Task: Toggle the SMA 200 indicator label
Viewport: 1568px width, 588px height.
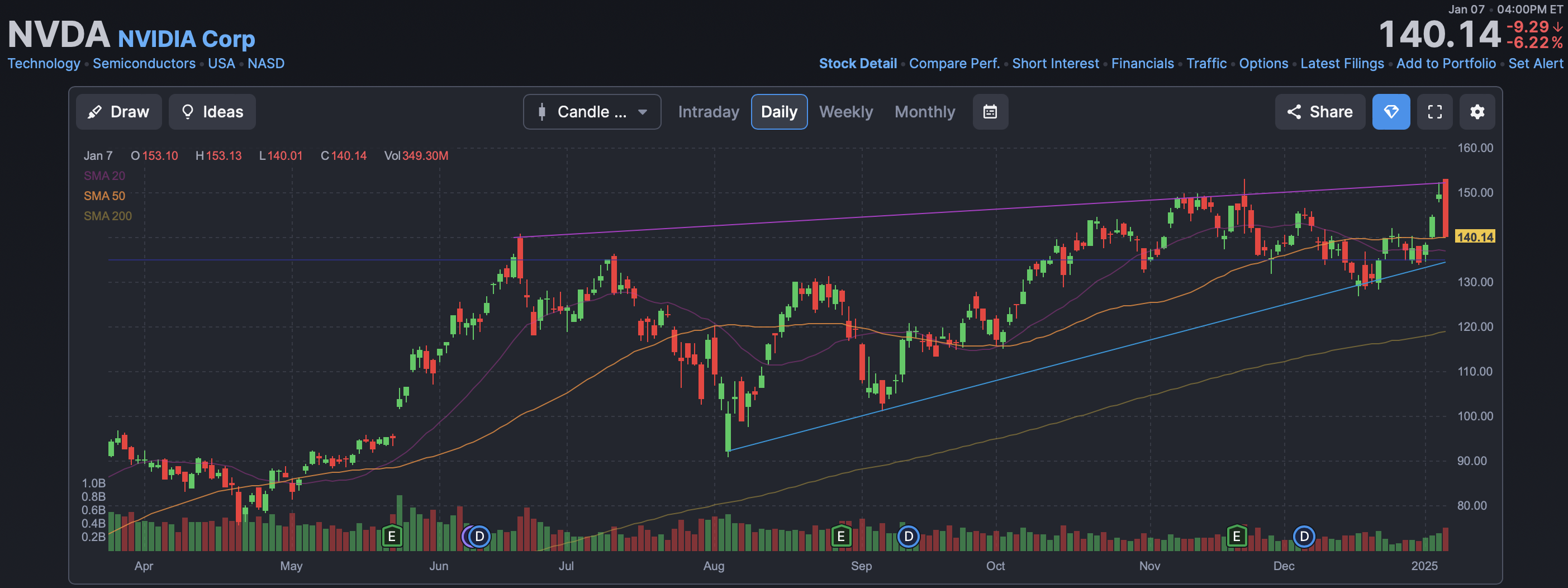Action: tap(108, 216)
